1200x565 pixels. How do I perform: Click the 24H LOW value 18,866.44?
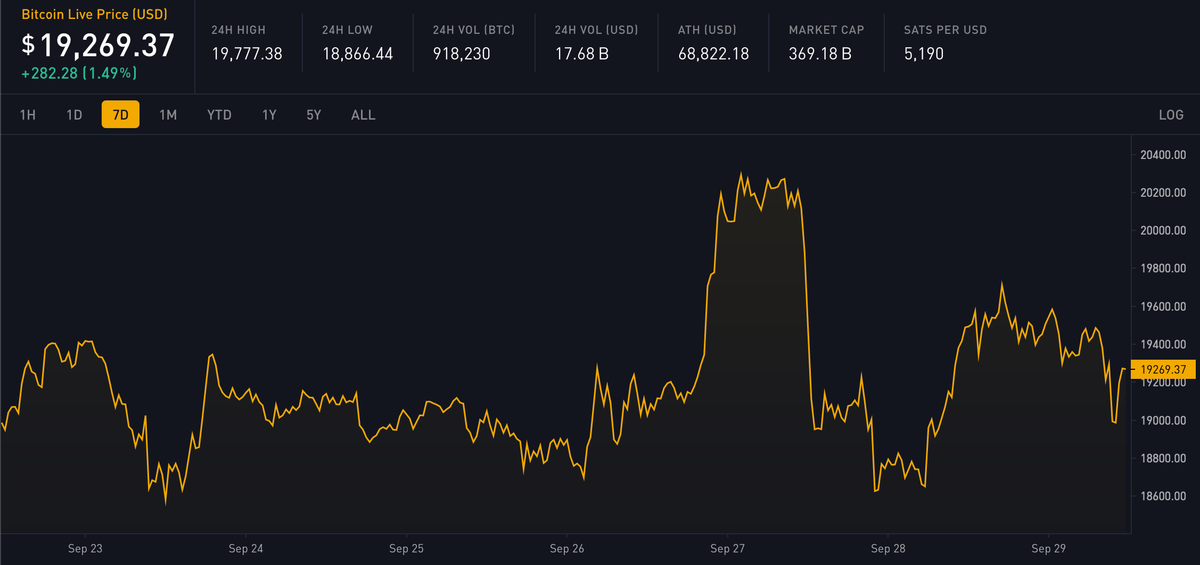point(358,54)
